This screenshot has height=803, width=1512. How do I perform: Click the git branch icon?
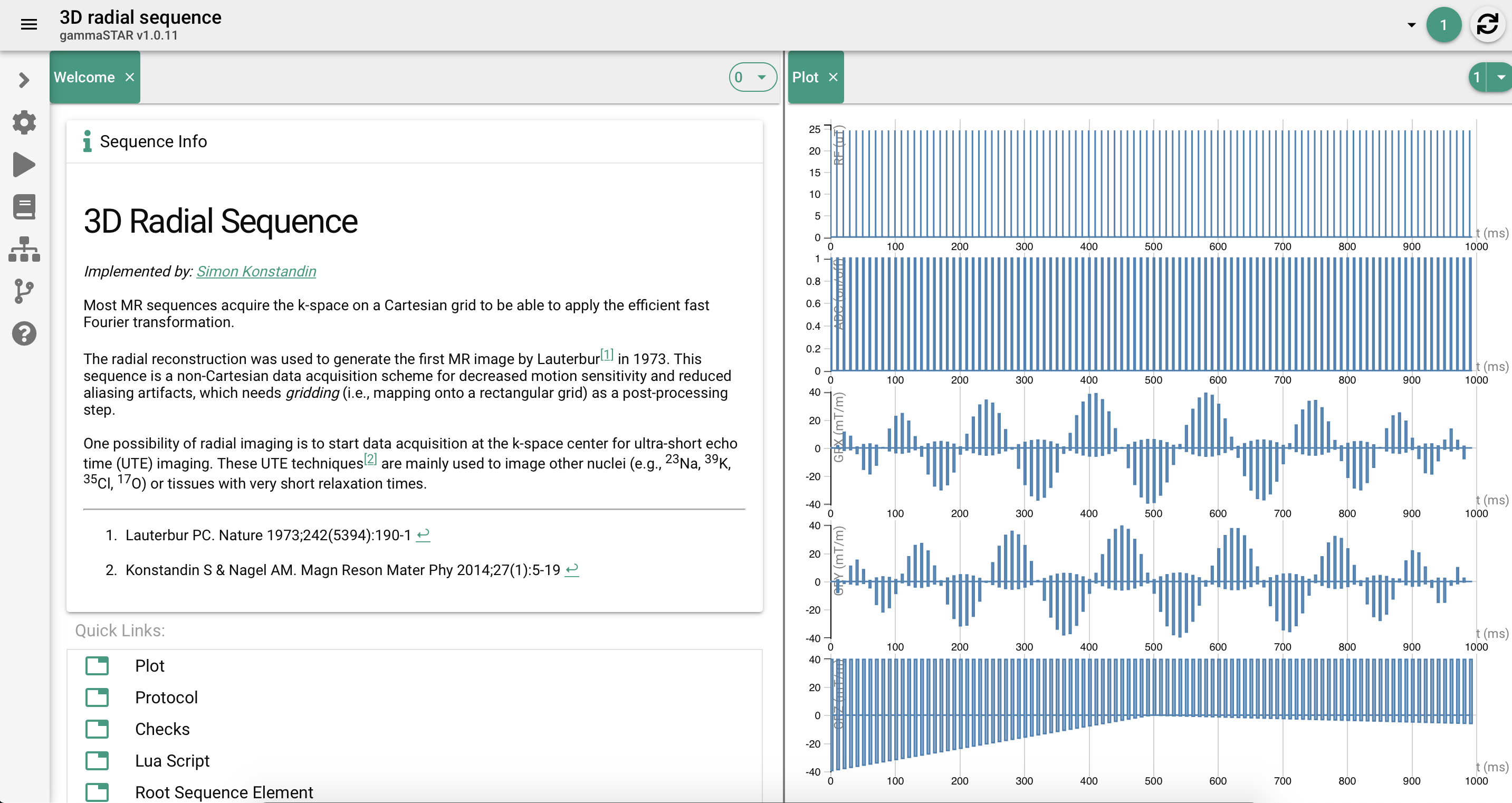point(24,291)
